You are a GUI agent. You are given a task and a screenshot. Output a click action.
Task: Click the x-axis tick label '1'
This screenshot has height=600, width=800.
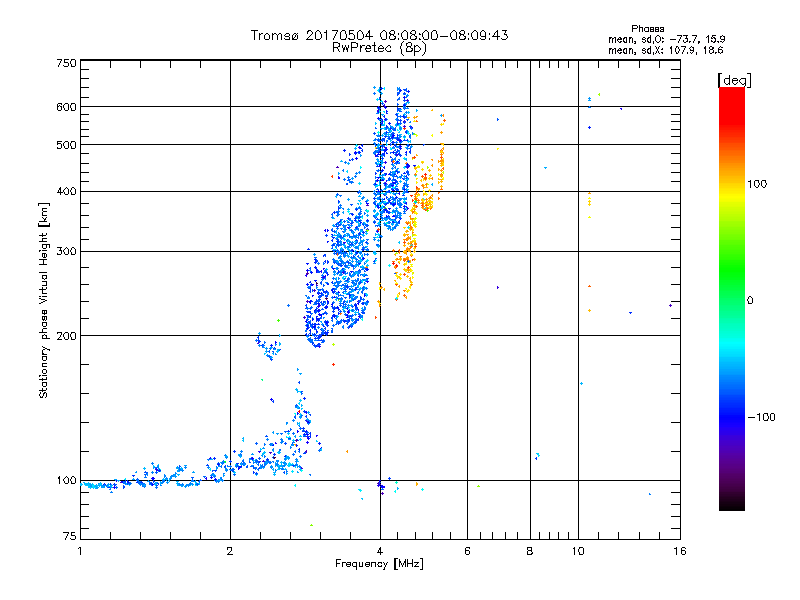[x=80, y=551]
